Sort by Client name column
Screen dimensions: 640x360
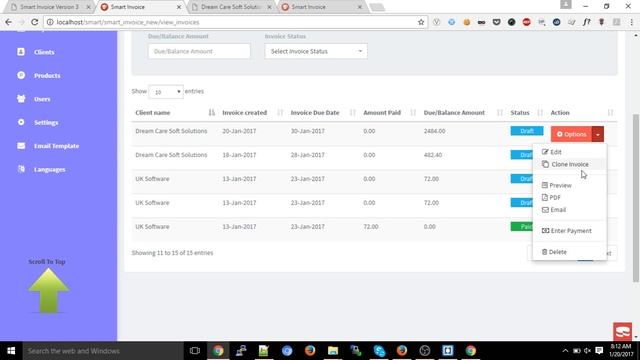pyautogui.click(x=175, y=113)
